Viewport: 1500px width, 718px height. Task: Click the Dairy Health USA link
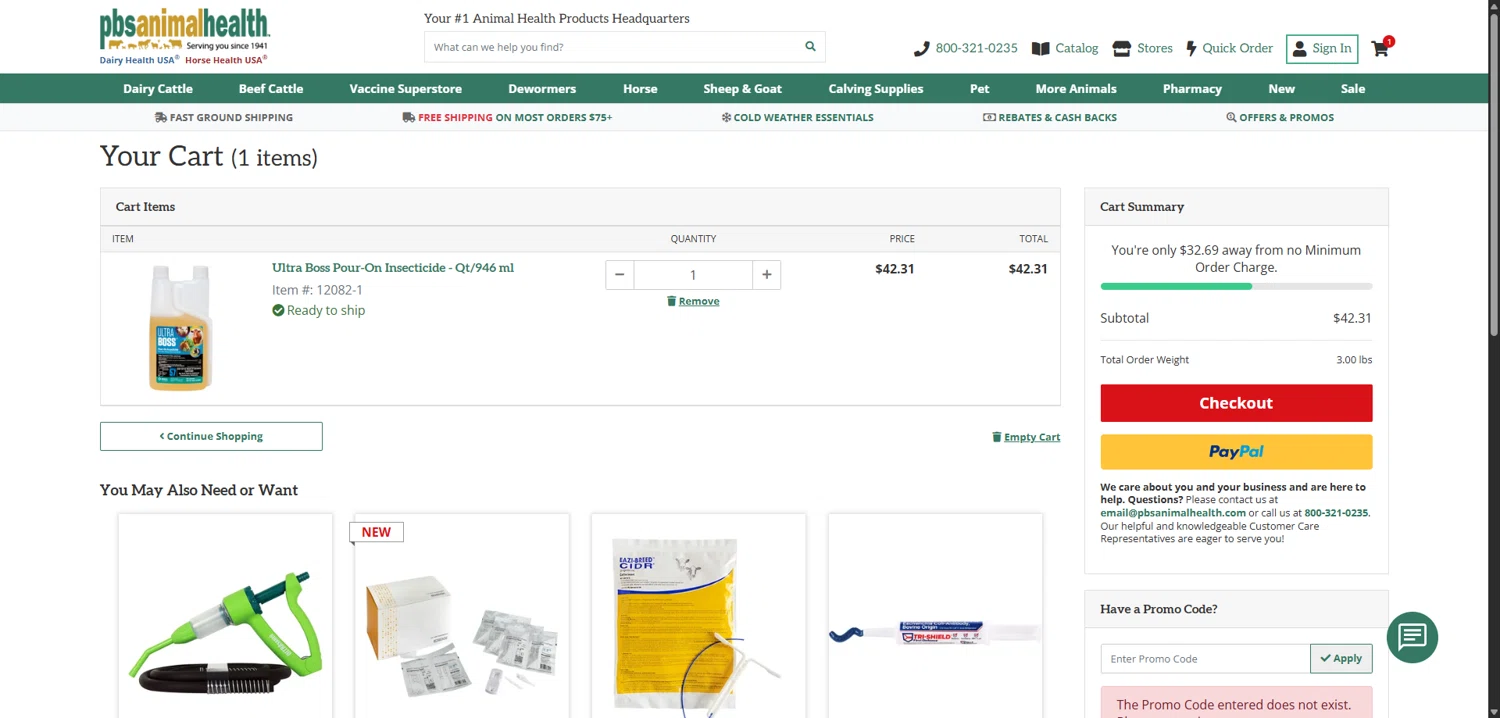pos(139,60)
